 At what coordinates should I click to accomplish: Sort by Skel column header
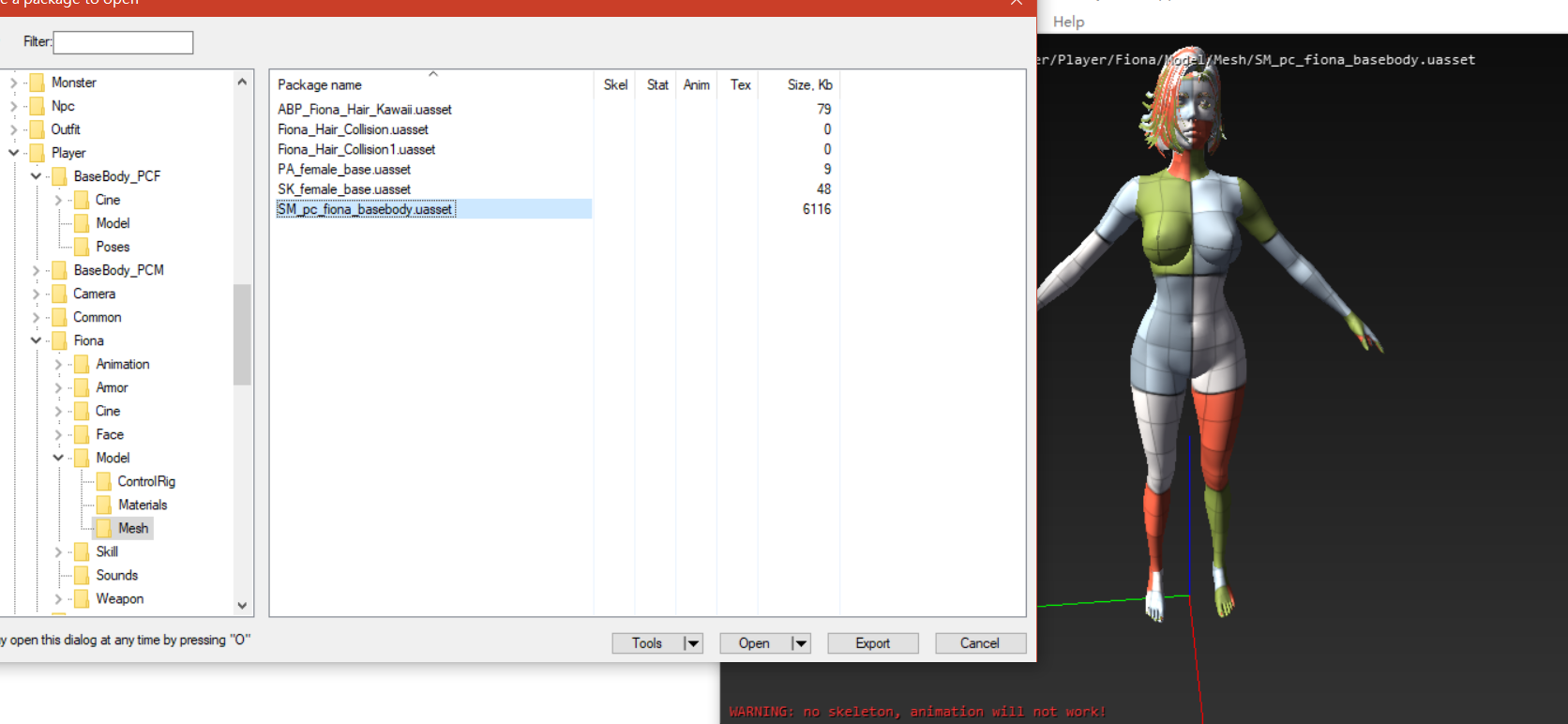click(615, 84)
